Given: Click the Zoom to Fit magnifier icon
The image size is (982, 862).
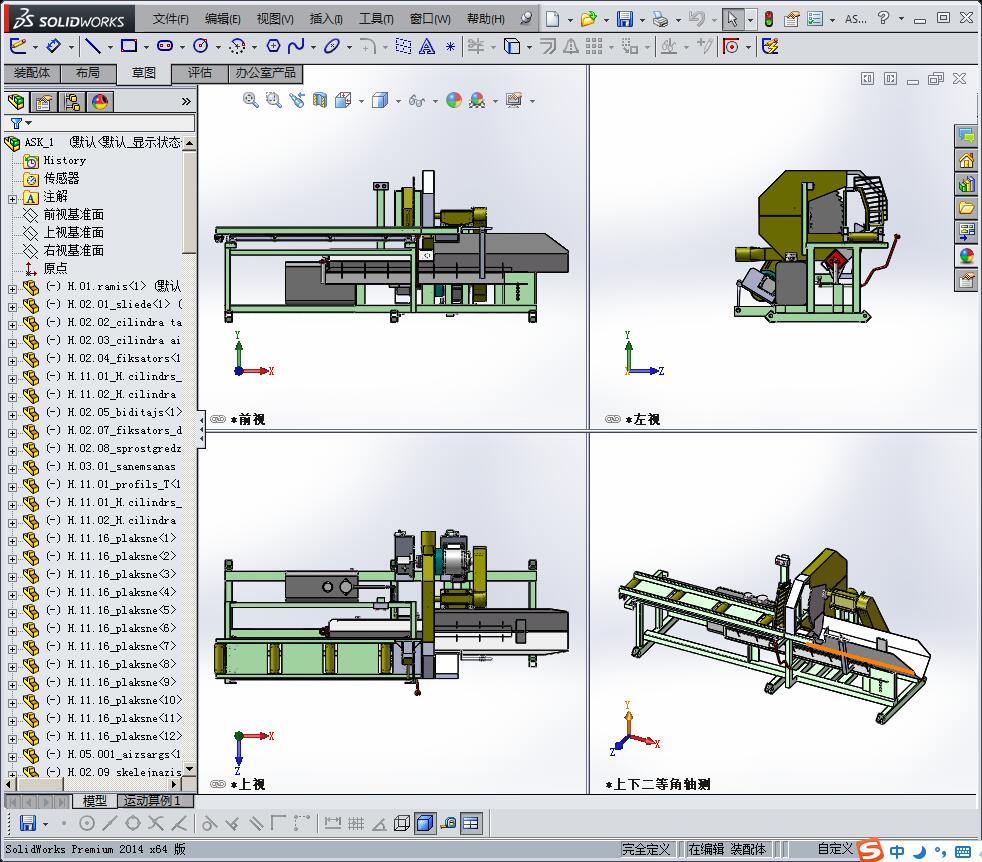Looking at the screenshot, I should tap(251, 100).
